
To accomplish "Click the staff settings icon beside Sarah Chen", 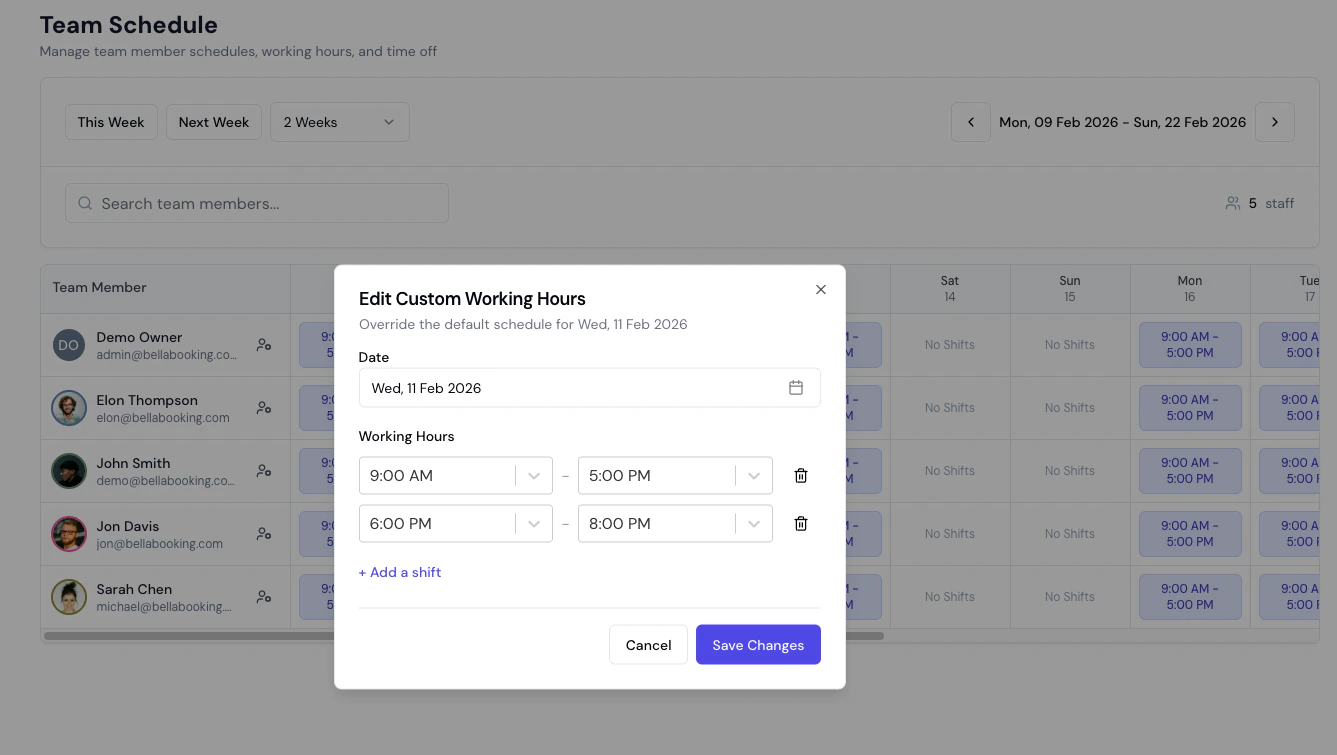I will 263,596.
